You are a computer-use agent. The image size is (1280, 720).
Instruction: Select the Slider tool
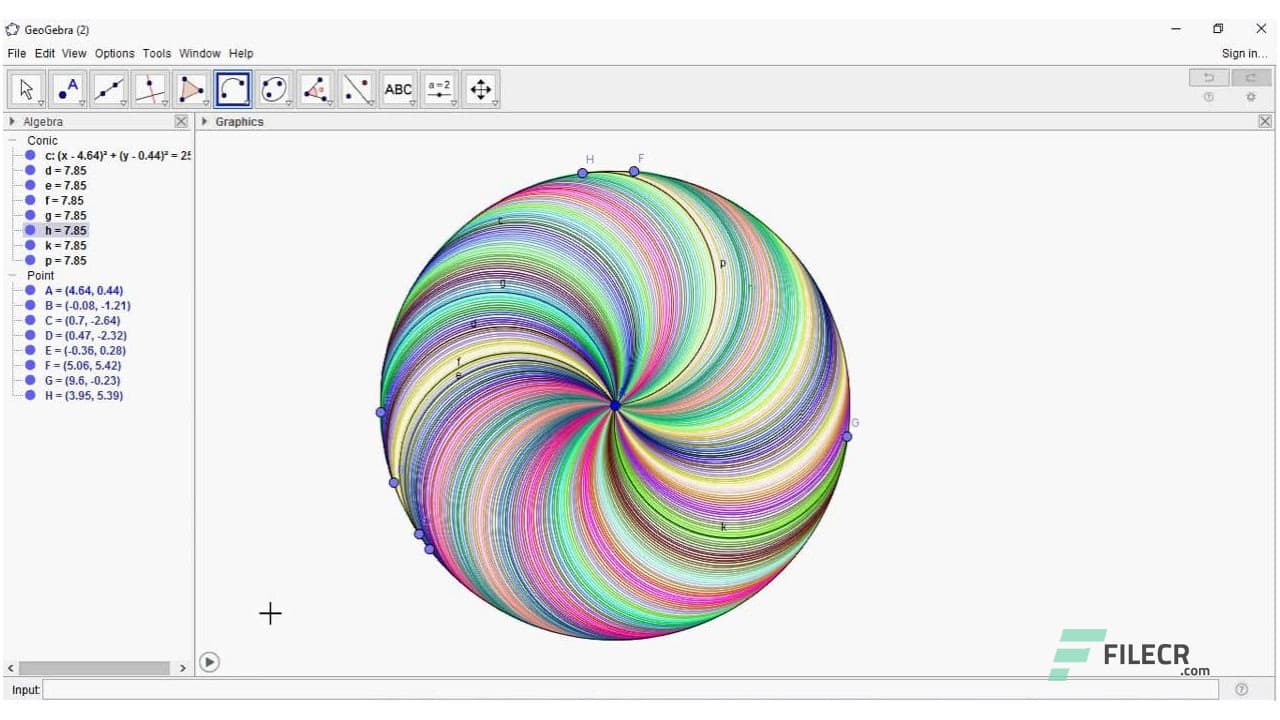(x=440, y=88)
